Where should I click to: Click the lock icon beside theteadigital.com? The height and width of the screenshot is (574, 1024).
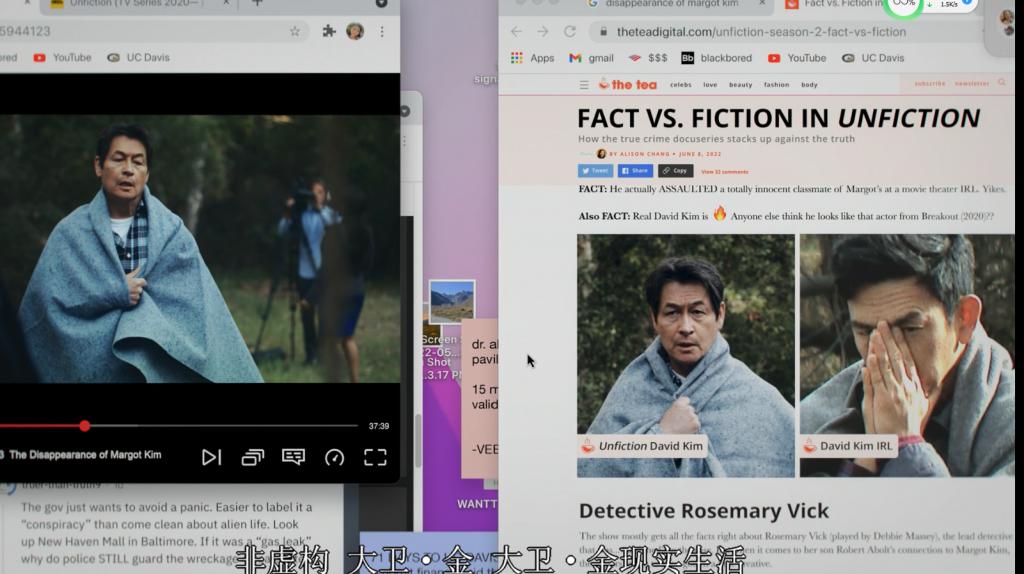[603, 31]
